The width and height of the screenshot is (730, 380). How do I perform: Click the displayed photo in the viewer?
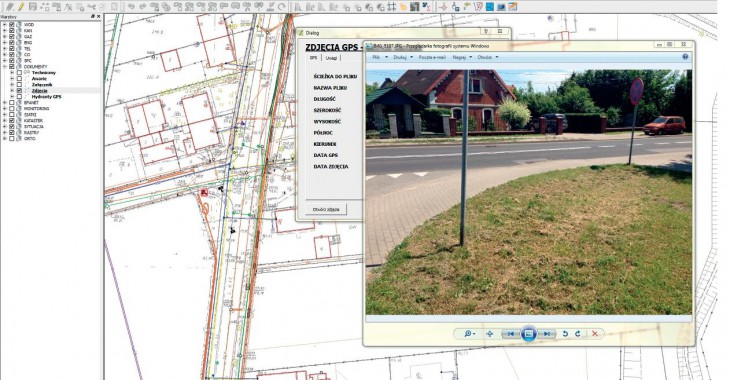point(528,192)
